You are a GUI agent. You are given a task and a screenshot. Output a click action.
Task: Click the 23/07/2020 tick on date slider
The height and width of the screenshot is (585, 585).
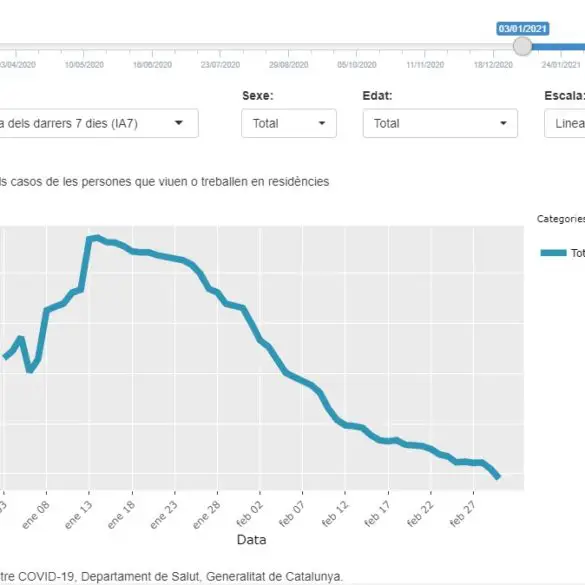pyautogui.click(x=220, y=65)
